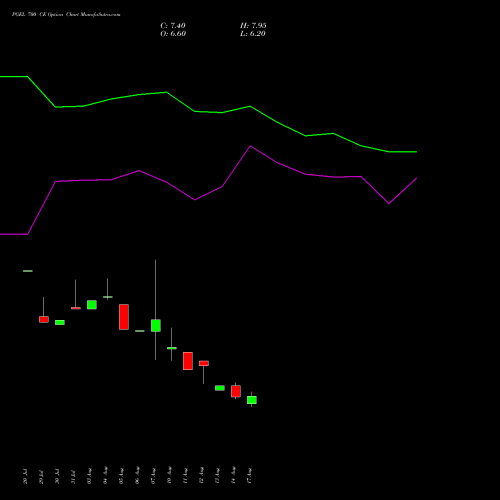Click the chart title at top left

coord(66,14)
